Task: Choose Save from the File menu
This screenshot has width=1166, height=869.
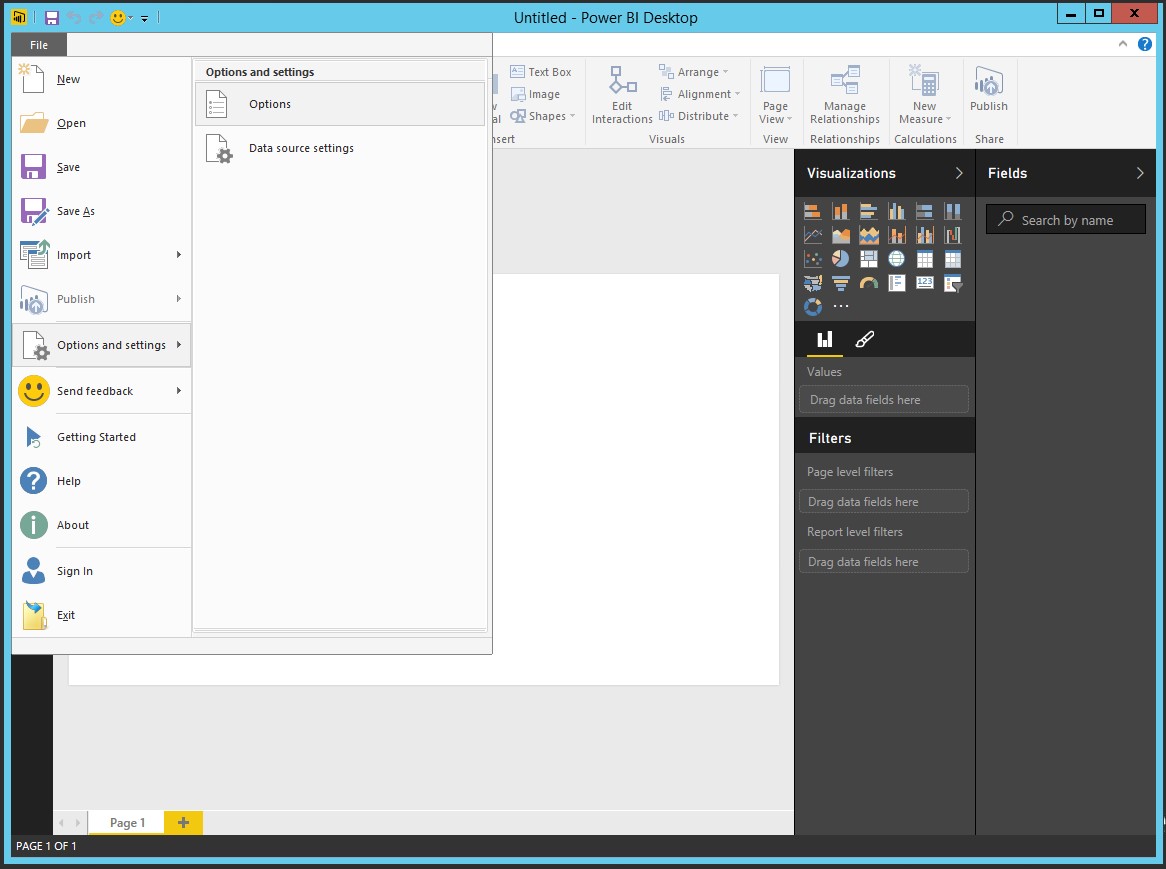Action: coord(102,167)
